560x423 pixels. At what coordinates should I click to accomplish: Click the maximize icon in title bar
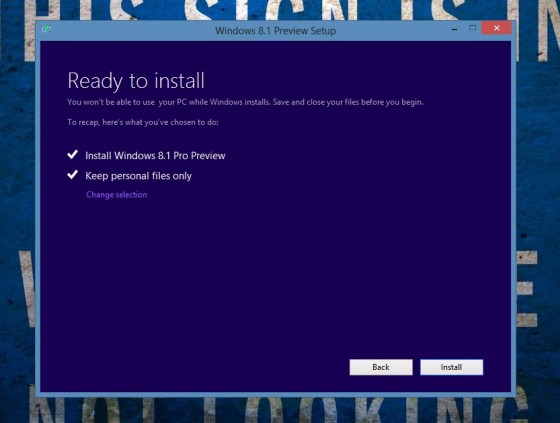click(472, 28)
